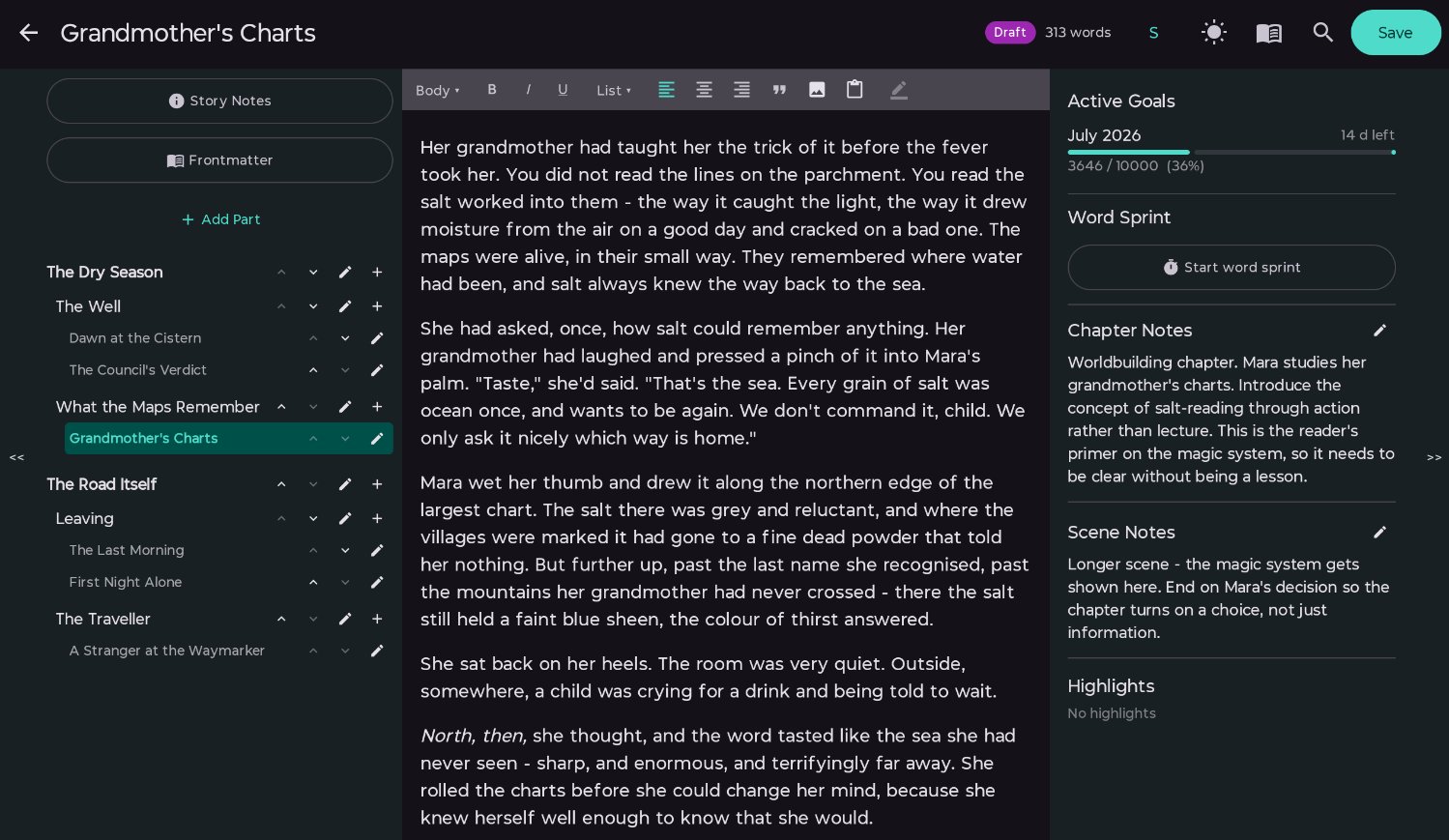Edit Dawn at the Cistern scene
Viewport: 1449px width, 840px height.
coord(377,338)
